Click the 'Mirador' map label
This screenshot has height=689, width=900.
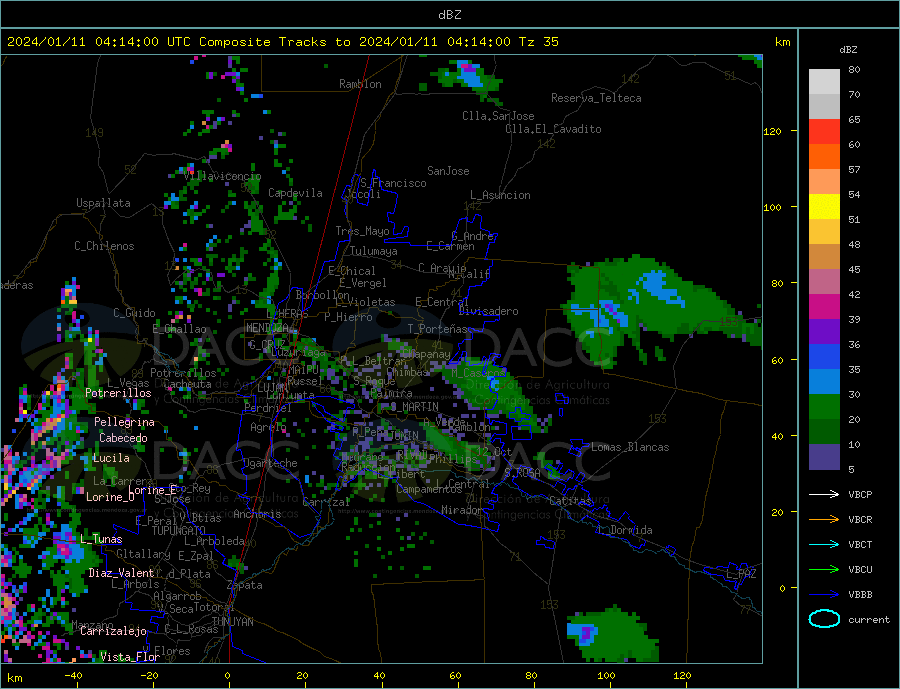click(462, 510)
